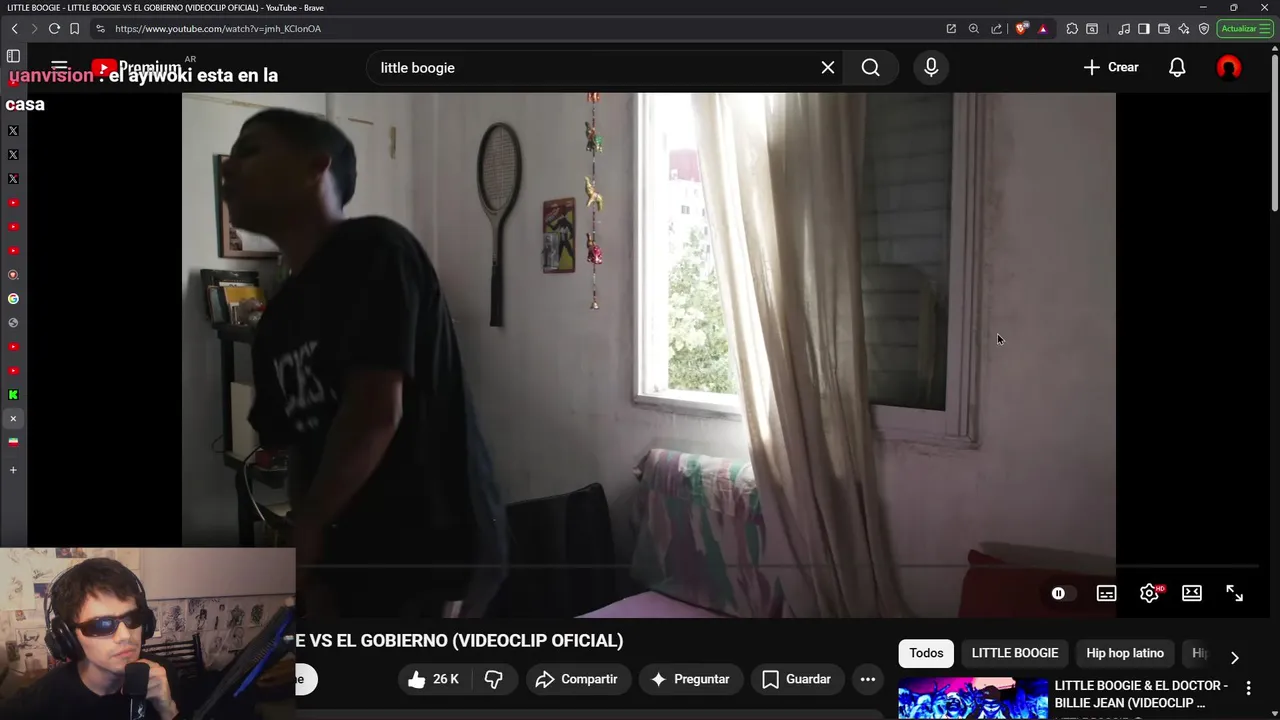1280x720 pixels.
Task: Switch to the green Kick vertical tab
Action: pyautogui.click(x=13, y=395)
